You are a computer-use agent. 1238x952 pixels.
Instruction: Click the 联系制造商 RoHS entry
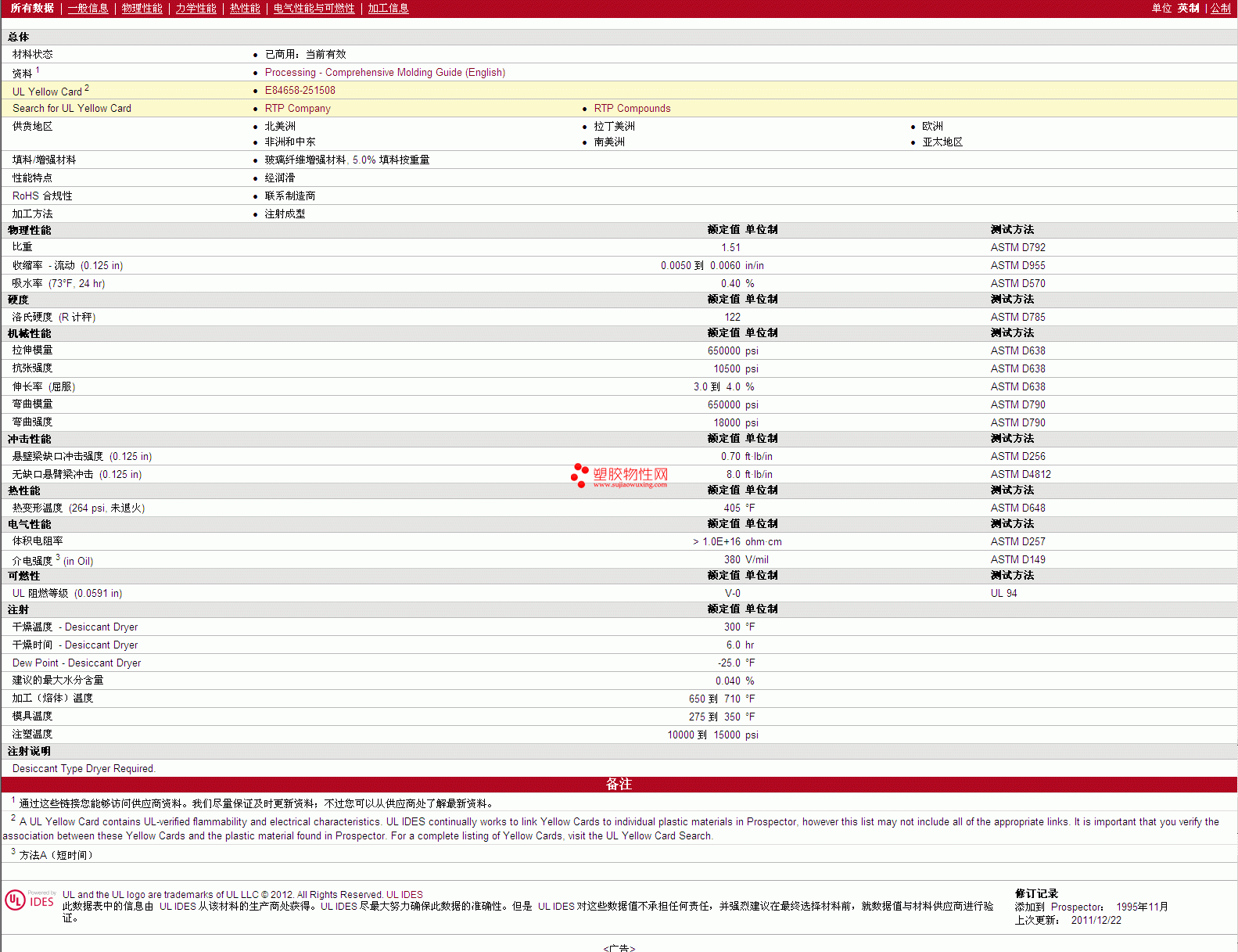pyautogui.click(x=290, y=196)
